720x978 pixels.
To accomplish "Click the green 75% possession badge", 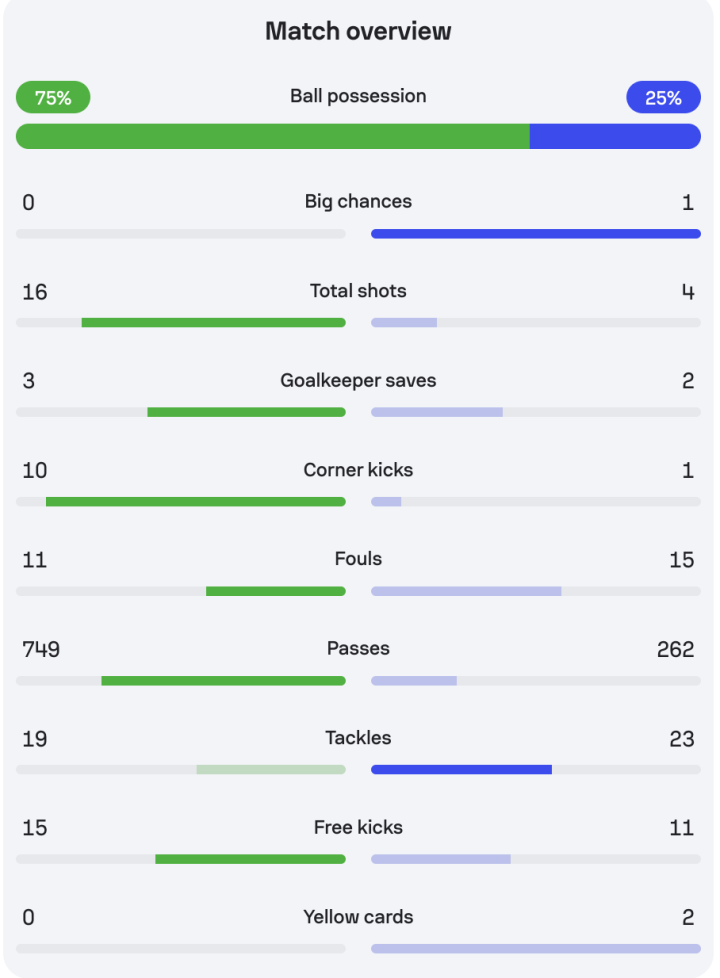I will [53, 97].
